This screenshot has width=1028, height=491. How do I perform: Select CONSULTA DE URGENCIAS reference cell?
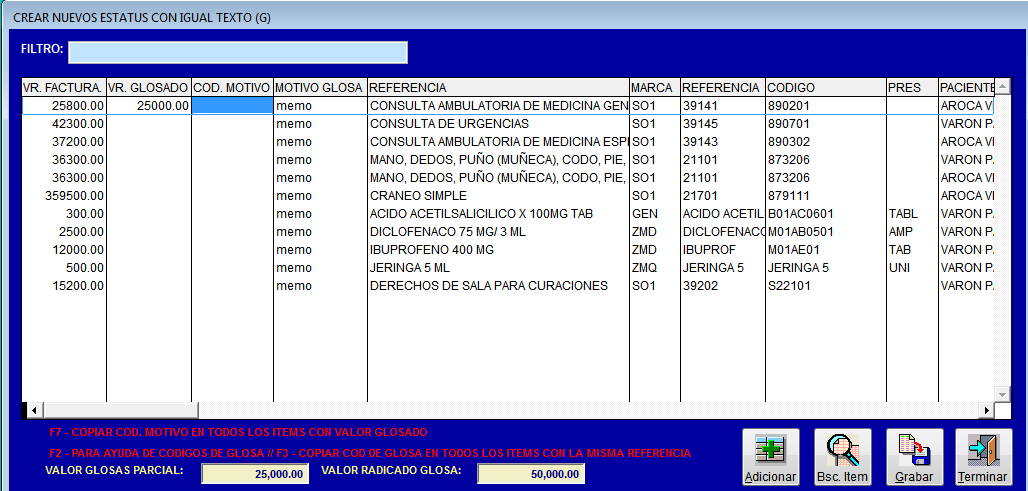[x=498, y=124]
